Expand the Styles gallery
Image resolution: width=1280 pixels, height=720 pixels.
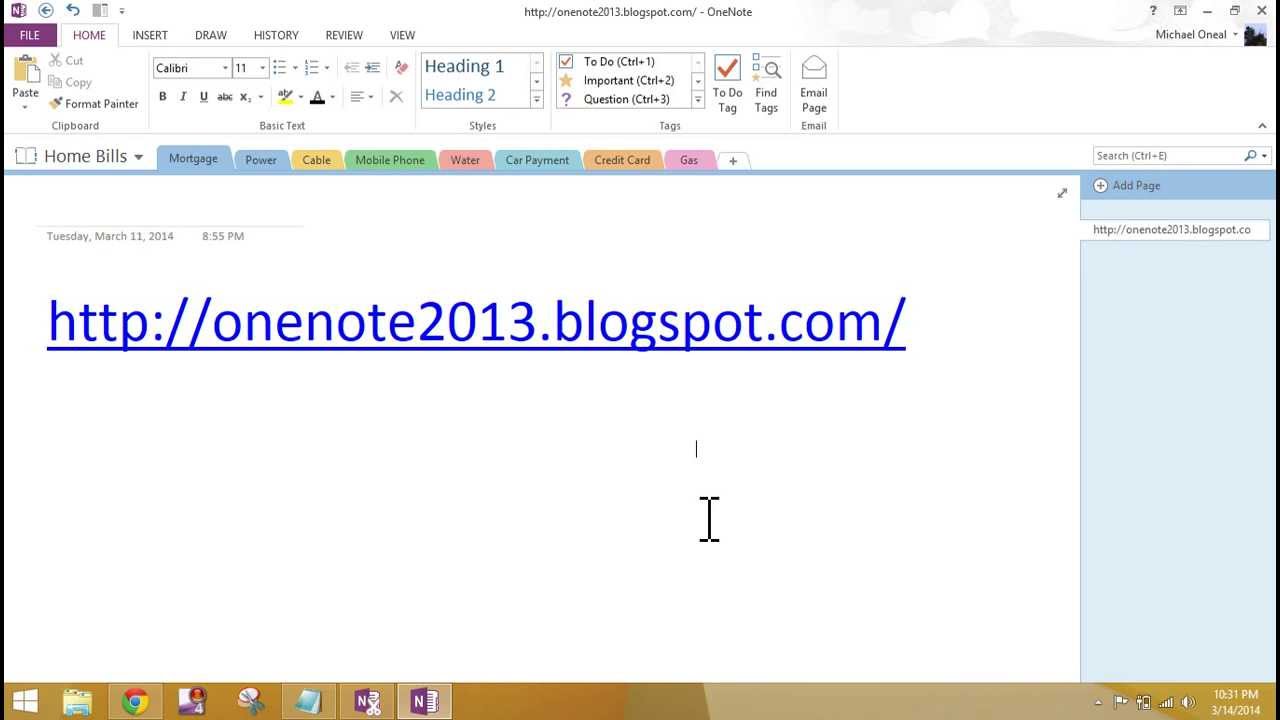[x=537, y=100]
